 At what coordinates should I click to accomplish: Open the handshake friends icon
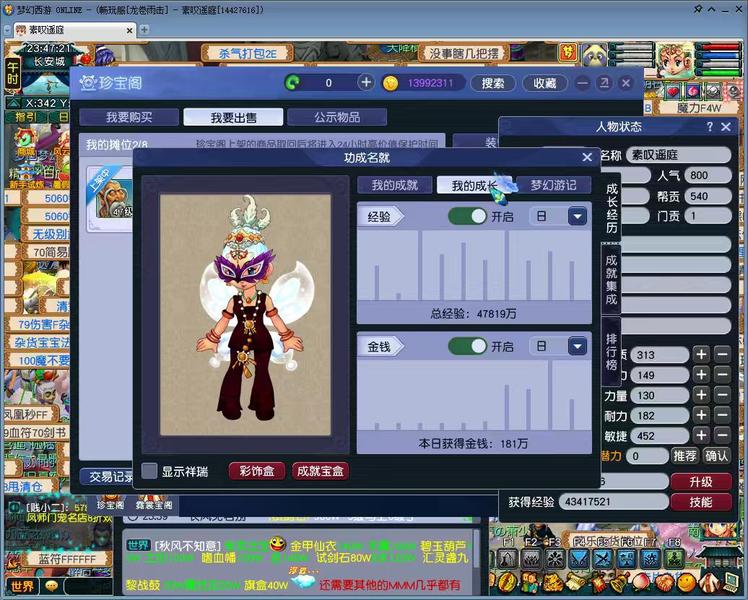[664, 582]
